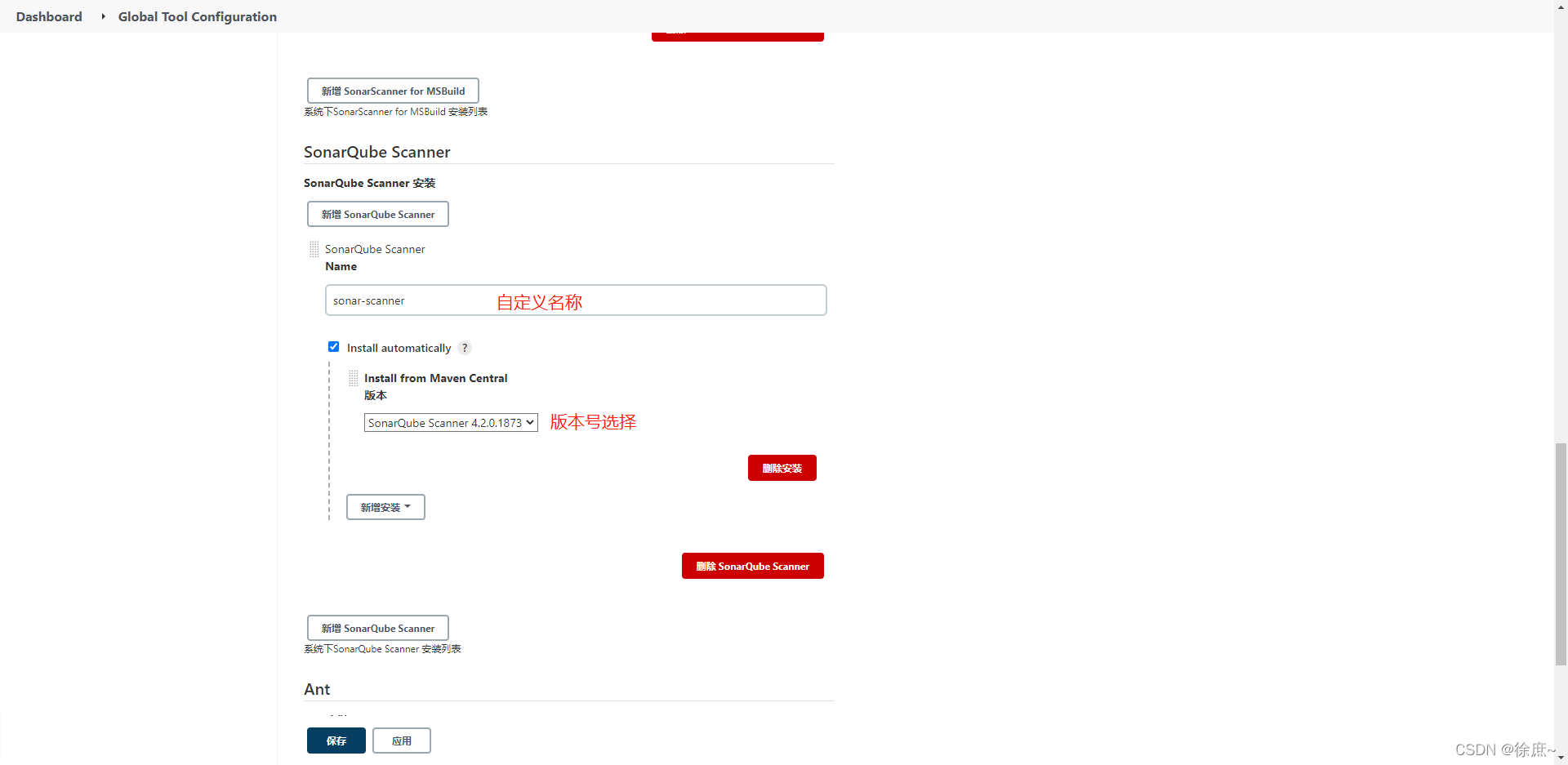Image resolution: width=1568 pixels, height=765 pixels.
Task: Click the lower 新增 SonarQube Scanner button
Action: pos(378,628)
